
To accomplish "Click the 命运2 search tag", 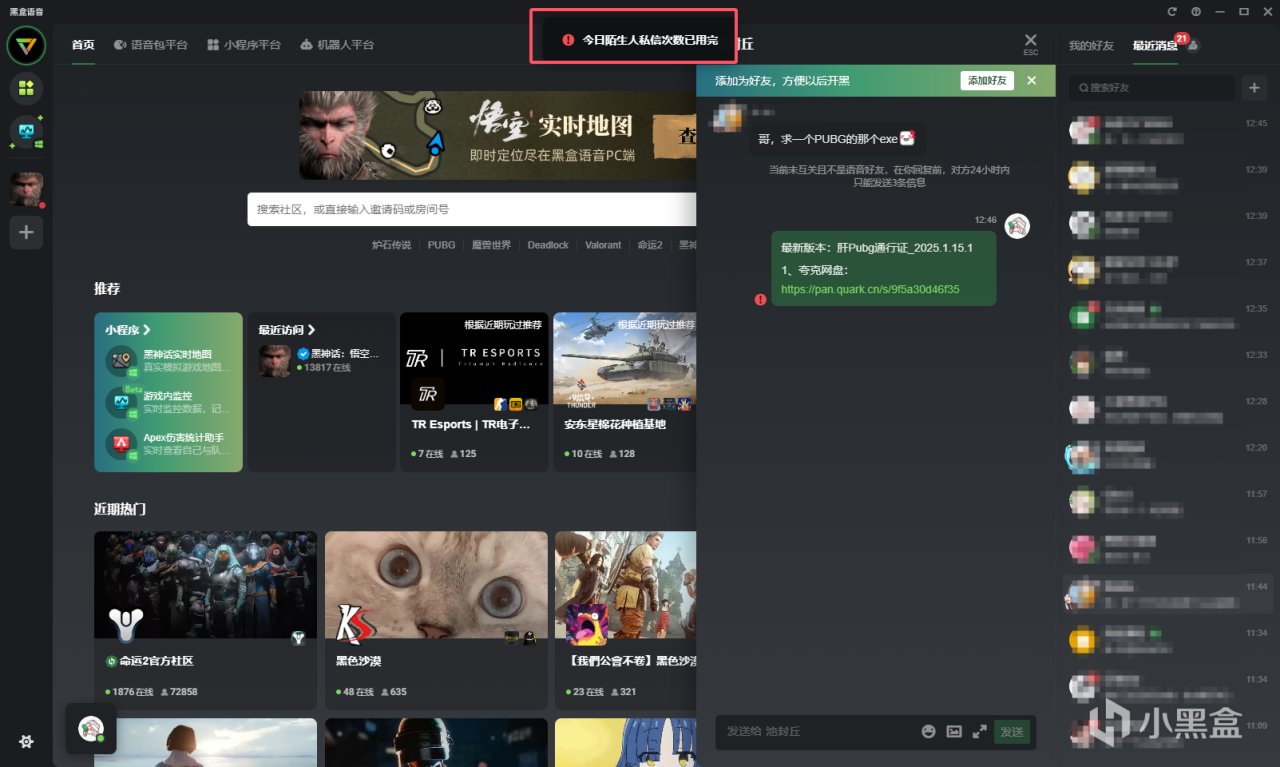I will 650,245.
